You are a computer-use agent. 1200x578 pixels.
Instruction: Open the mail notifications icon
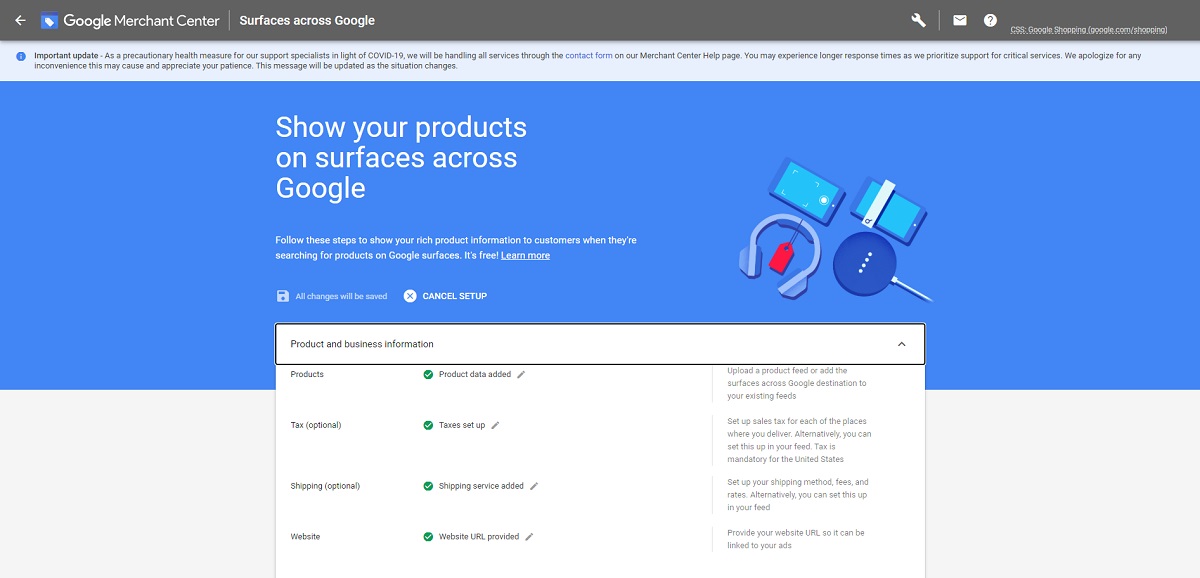pyautogui.click(x=960, y=20)
